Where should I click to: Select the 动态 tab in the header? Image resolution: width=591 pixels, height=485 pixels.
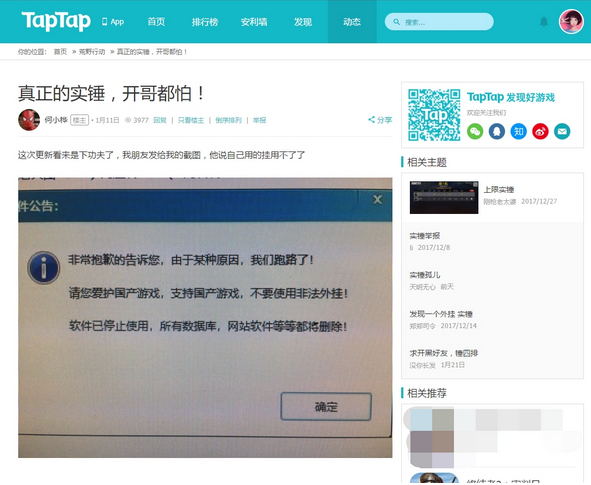352,22
